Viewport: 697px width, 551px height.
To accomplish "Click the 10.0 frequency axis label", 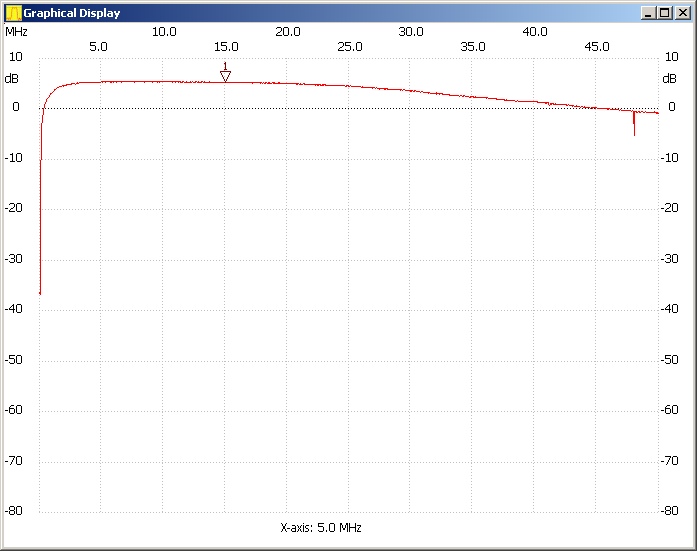I will (x=164, y=31).
